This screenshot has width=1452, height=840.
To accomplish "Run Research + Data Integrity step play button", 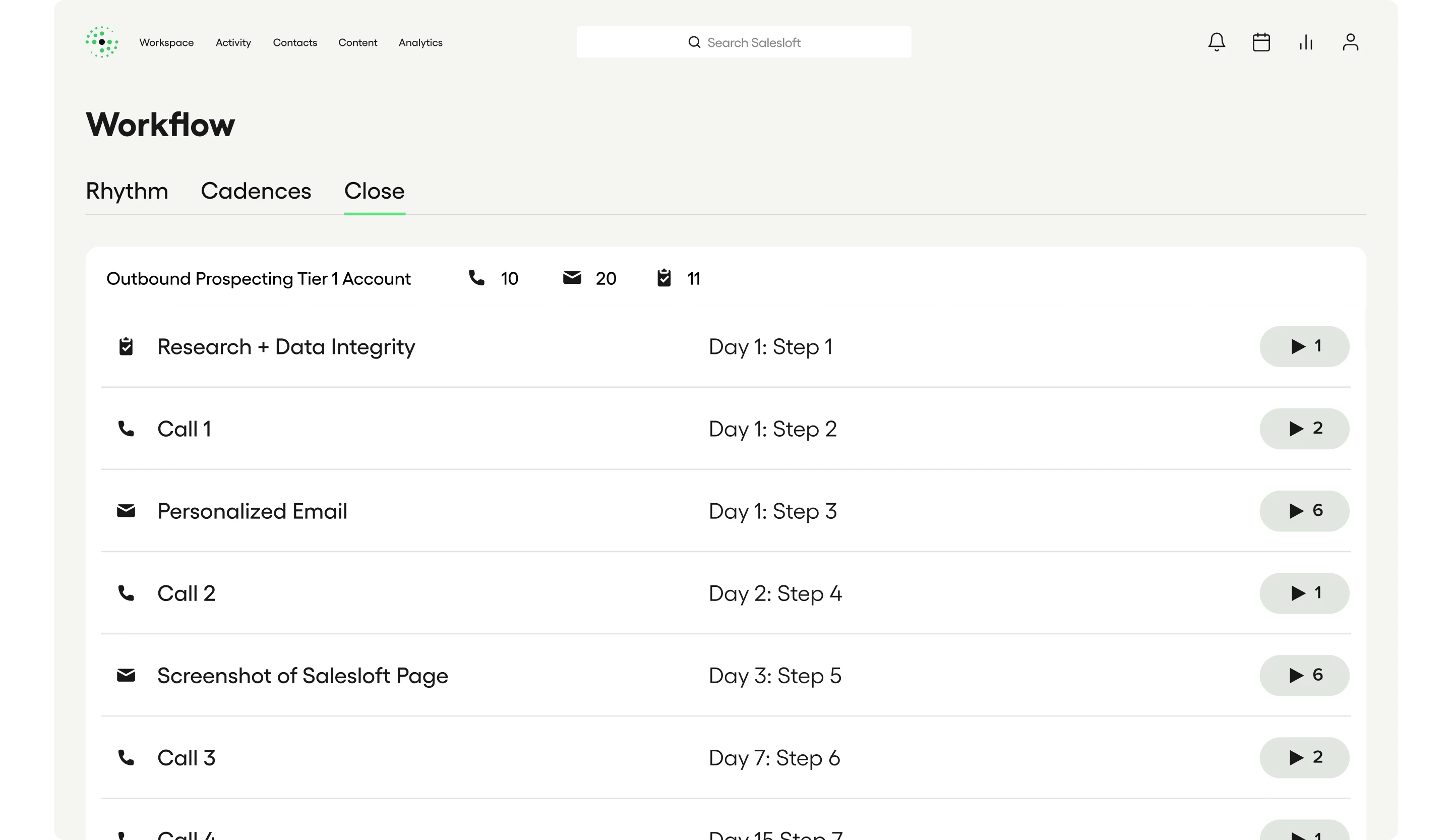I will point(1304,346).
